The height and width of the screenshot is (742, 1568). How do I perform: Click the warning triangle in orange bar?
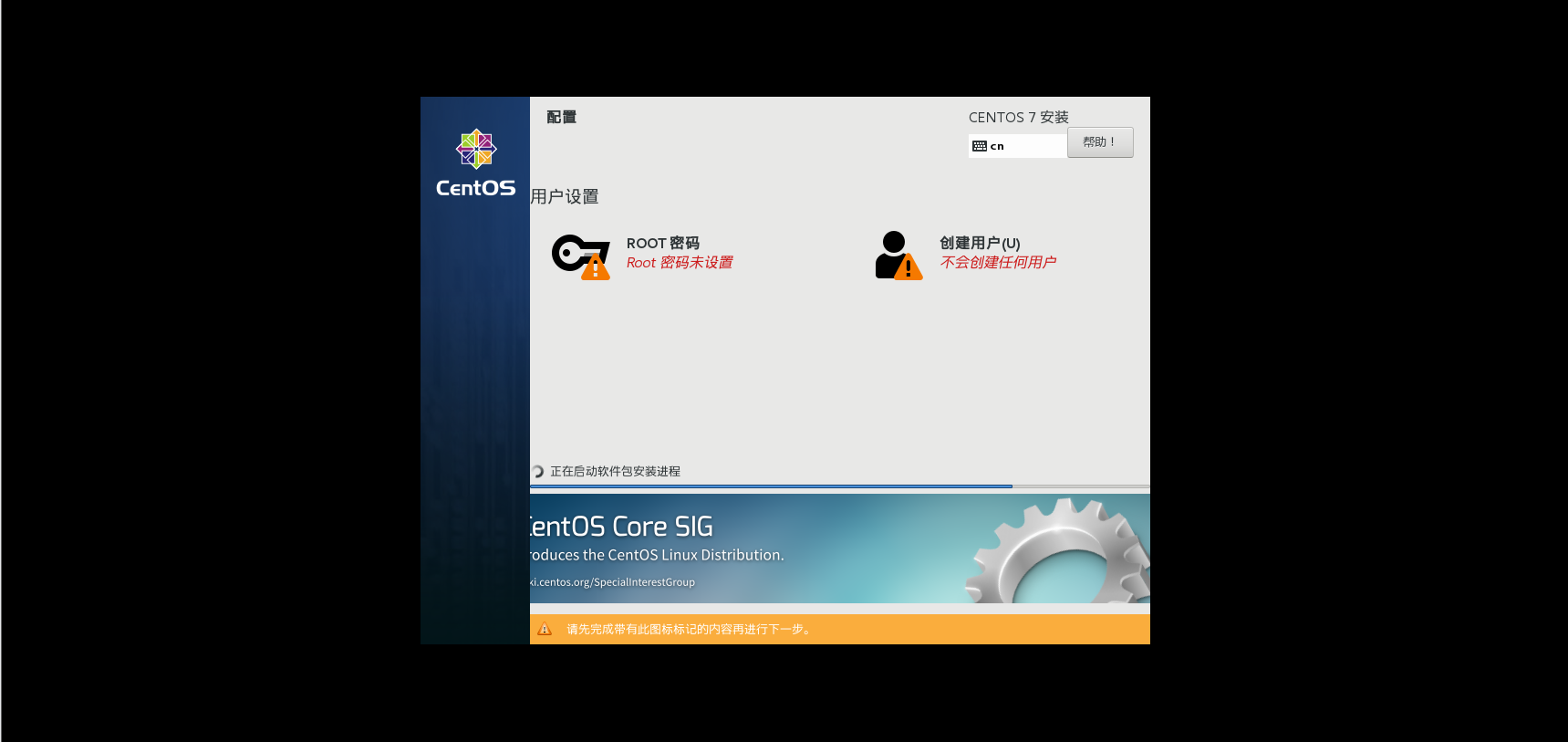(545, 629)
